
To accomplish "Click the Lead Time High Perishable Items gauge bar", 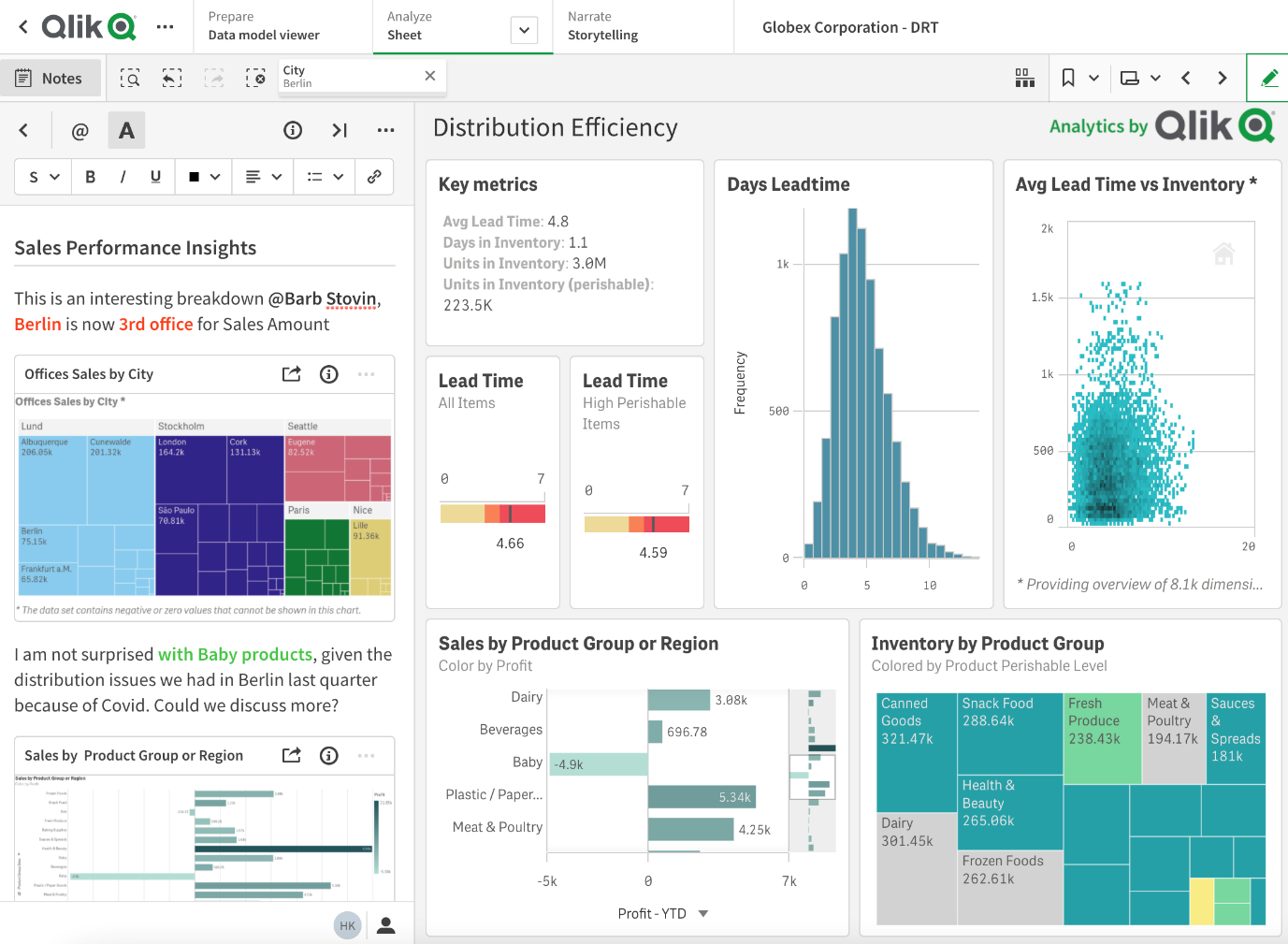I will click(637, 524).
